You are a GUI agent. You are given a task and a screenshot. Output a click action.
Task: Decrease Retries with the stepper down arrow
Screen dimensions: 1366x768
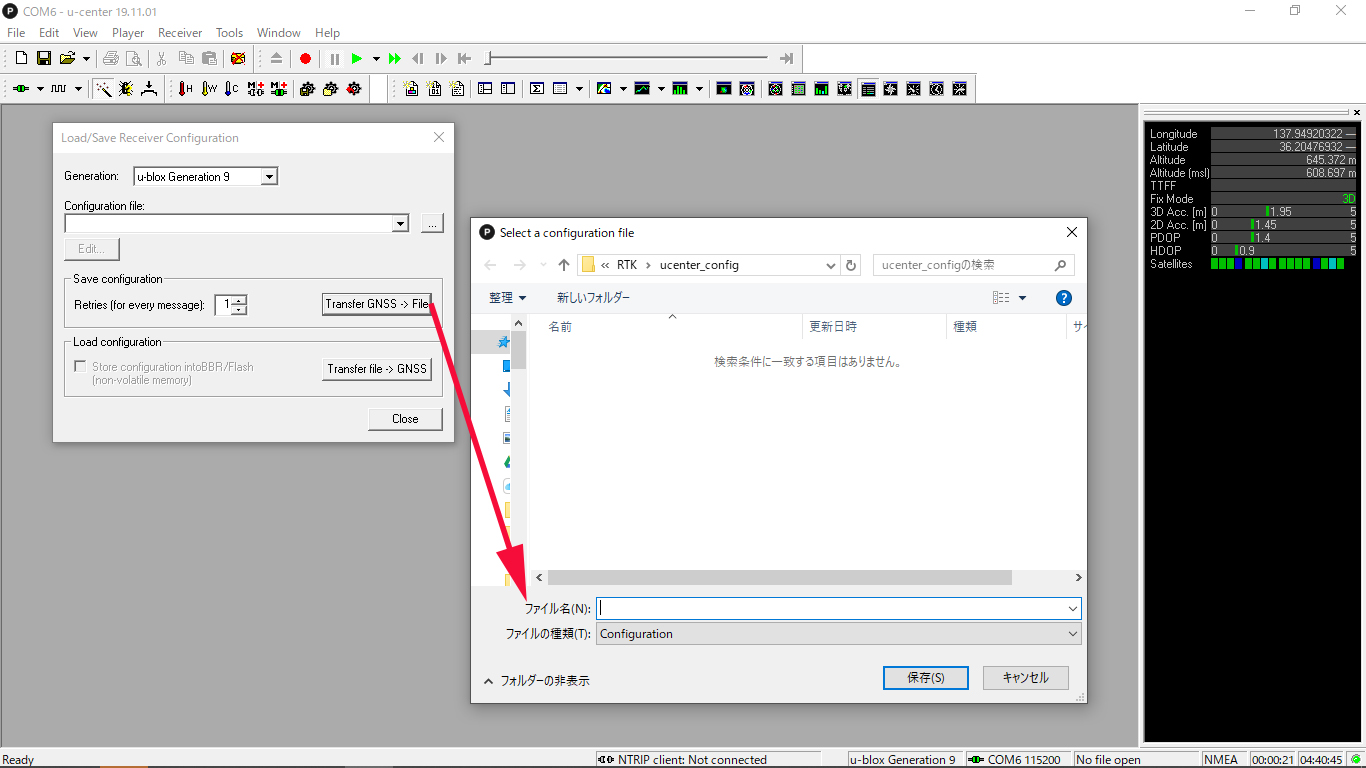pyautogui.click(x=239, y=309)
